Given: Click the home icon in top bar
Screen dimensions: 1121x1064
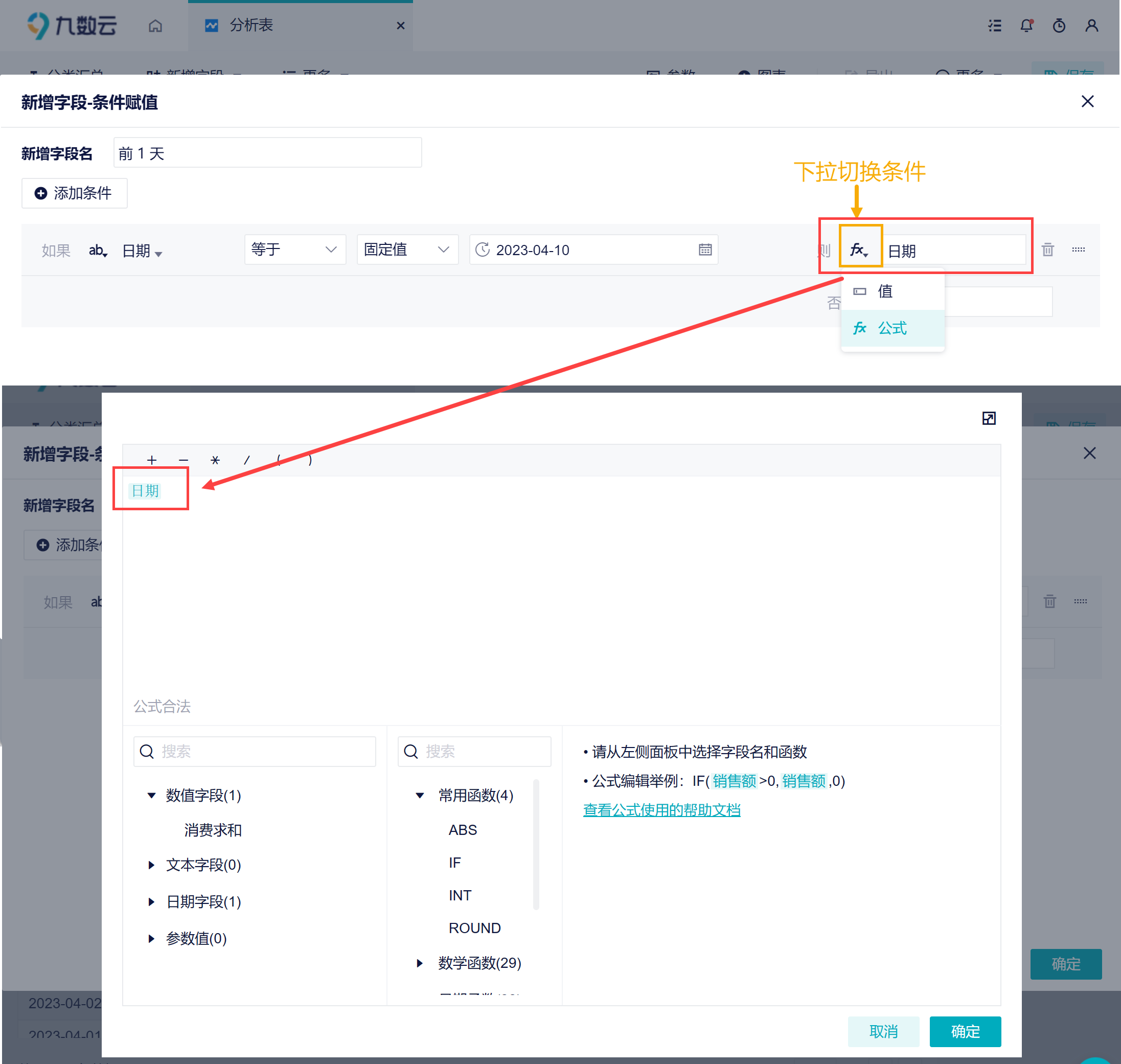Looking at the screenshot, I should pyautogui.click(x=155, y=26).
